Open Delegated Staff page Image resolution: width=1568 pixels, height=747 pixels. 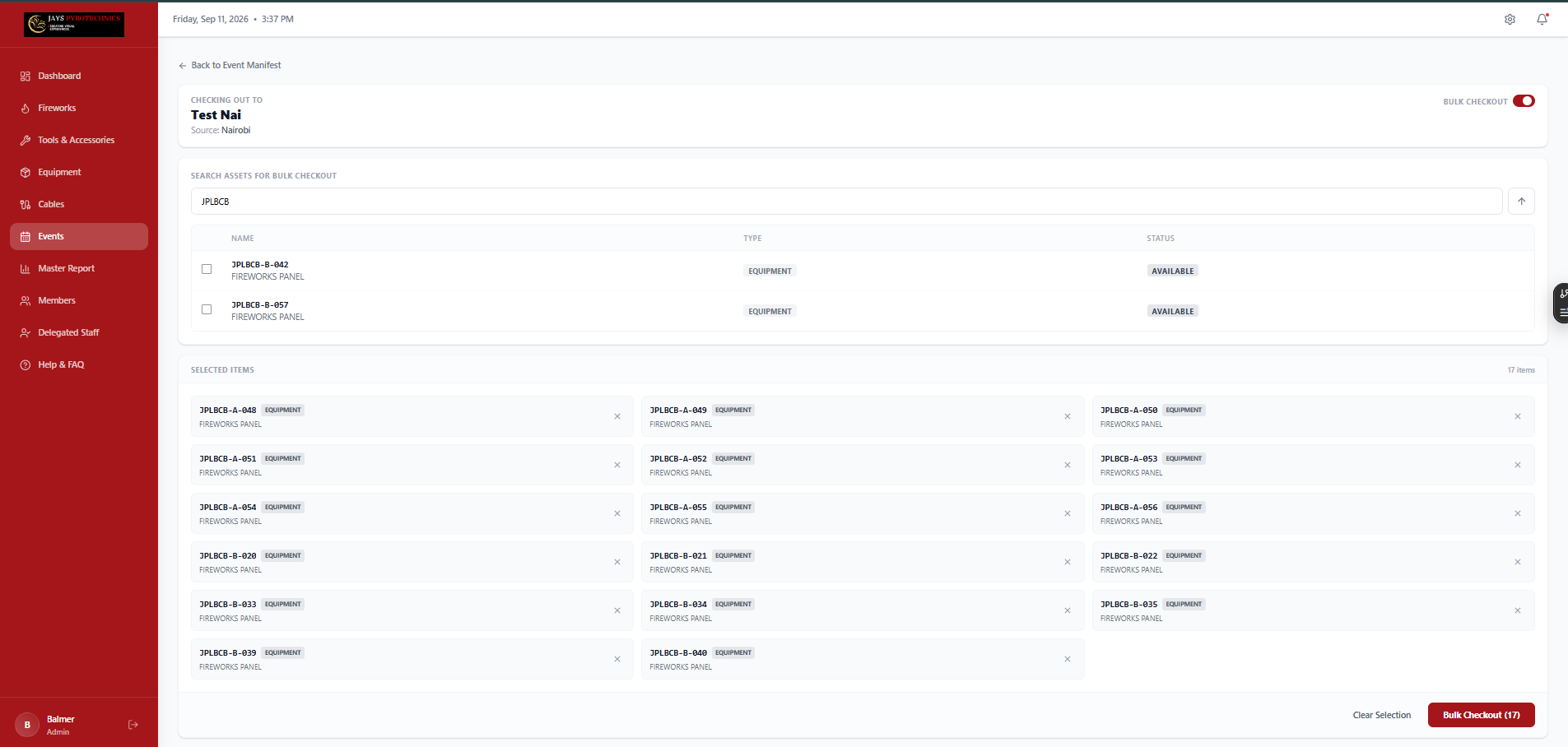pos(79,332)
